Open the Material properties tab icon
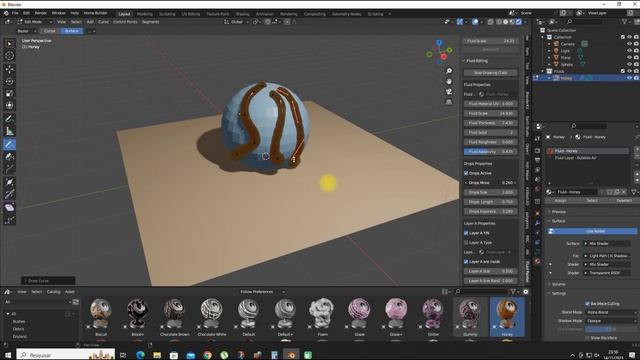Image resolution: width=640 pixels, height=360 pixels. tap(538, 261)
